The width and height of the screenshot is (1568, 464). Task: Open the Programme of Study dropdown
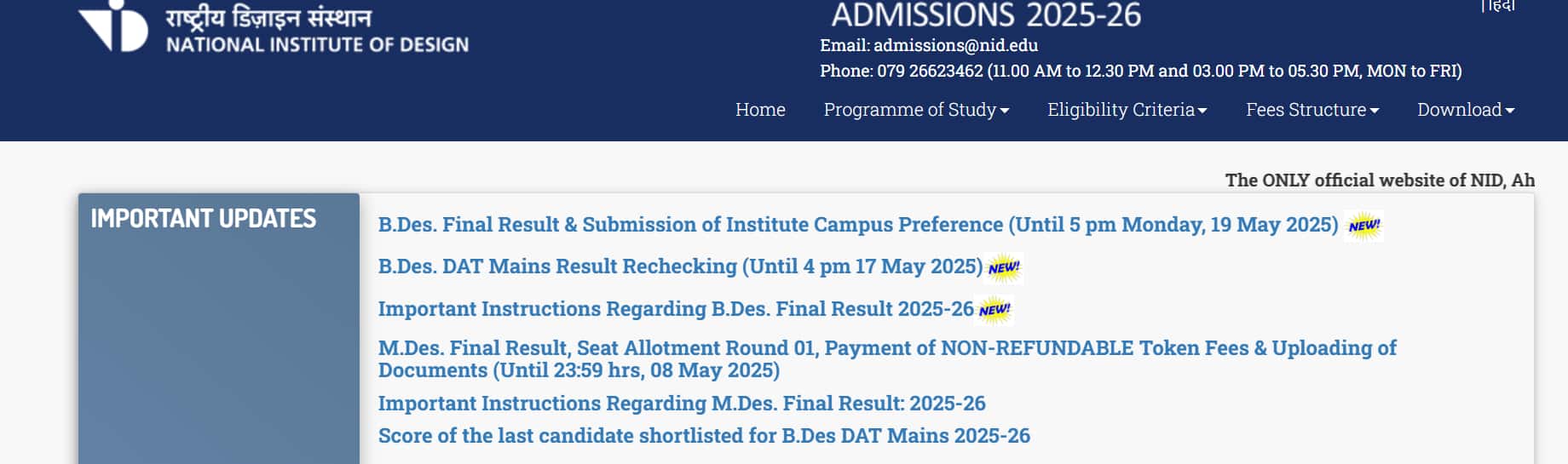coord(916,110)
